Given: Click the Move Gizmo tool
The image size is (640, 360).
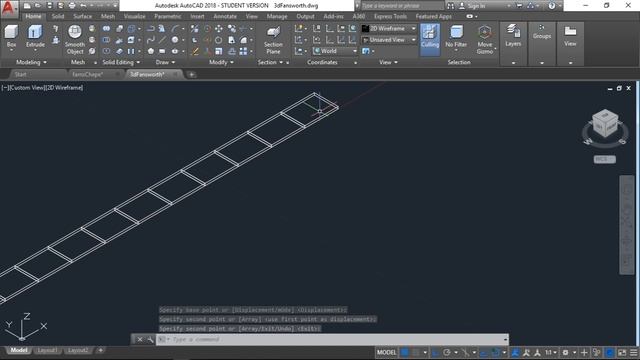Looking at the screenshot, I should tap(484, 40).
